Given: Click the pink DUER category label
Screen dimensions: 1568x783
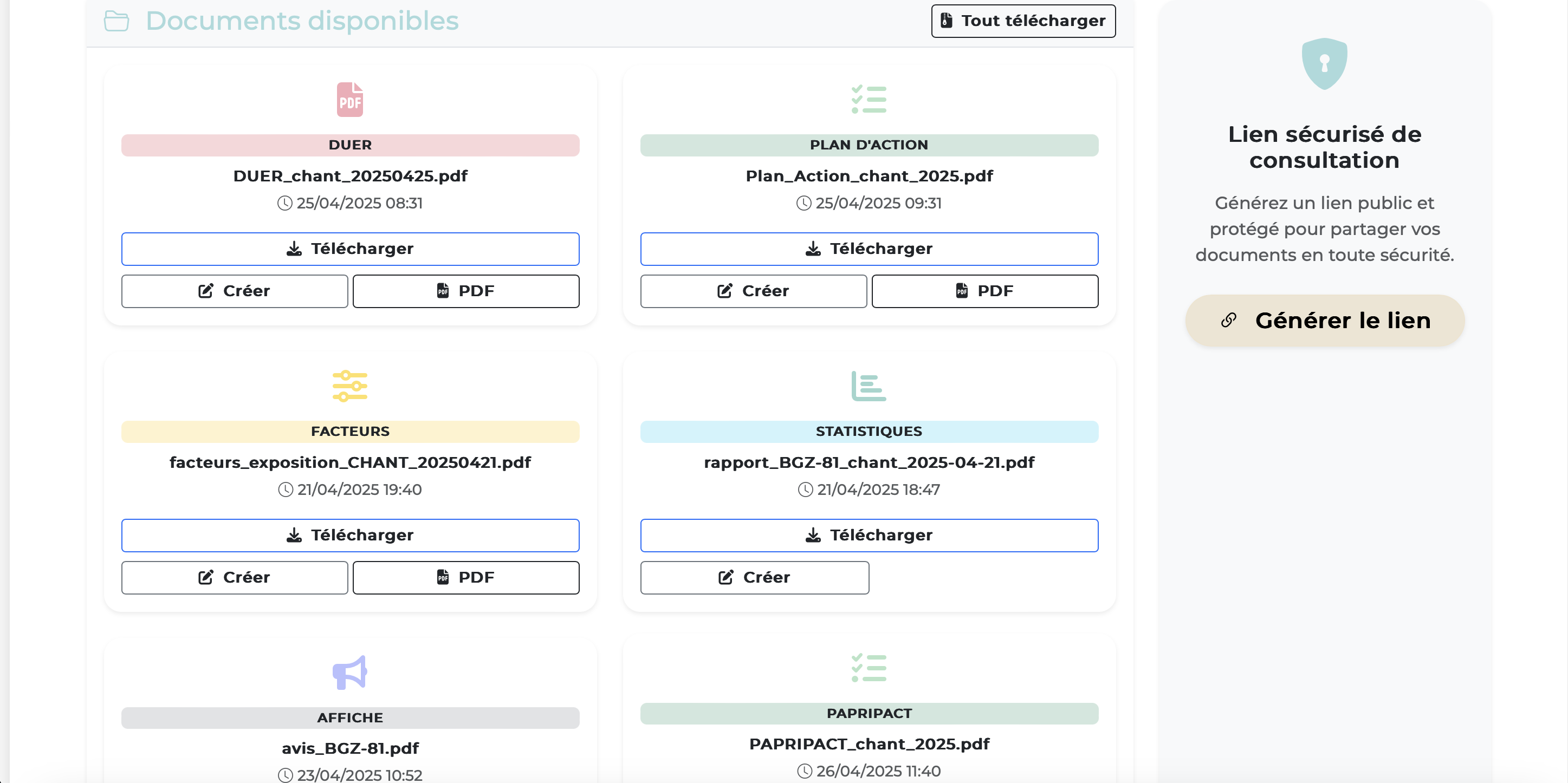Looking at the screenshot, I should coord(350,146).
